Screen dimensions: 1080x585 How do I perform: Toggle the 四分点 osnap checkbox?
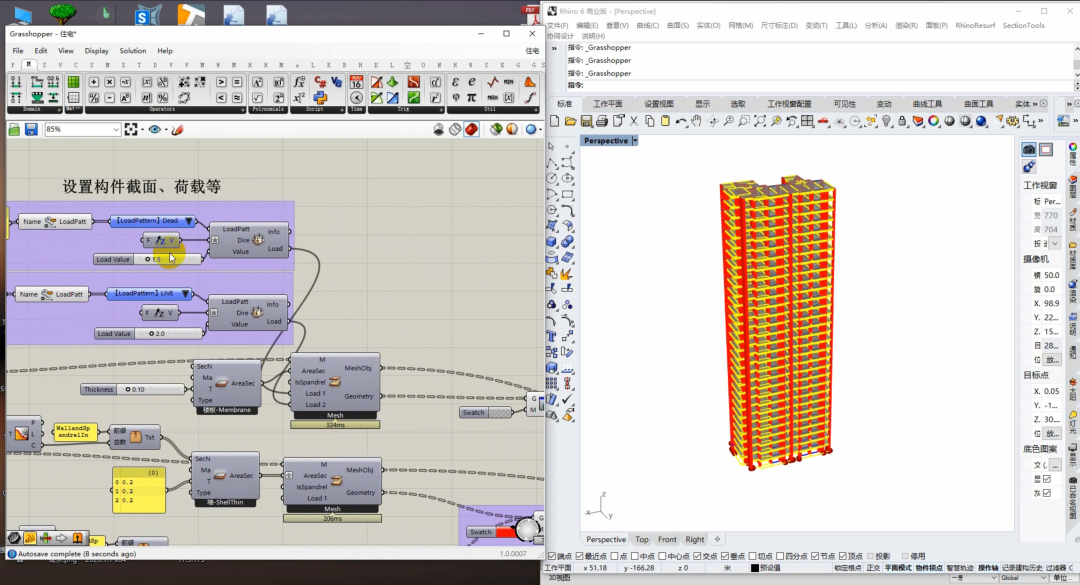tap(779, 556)
